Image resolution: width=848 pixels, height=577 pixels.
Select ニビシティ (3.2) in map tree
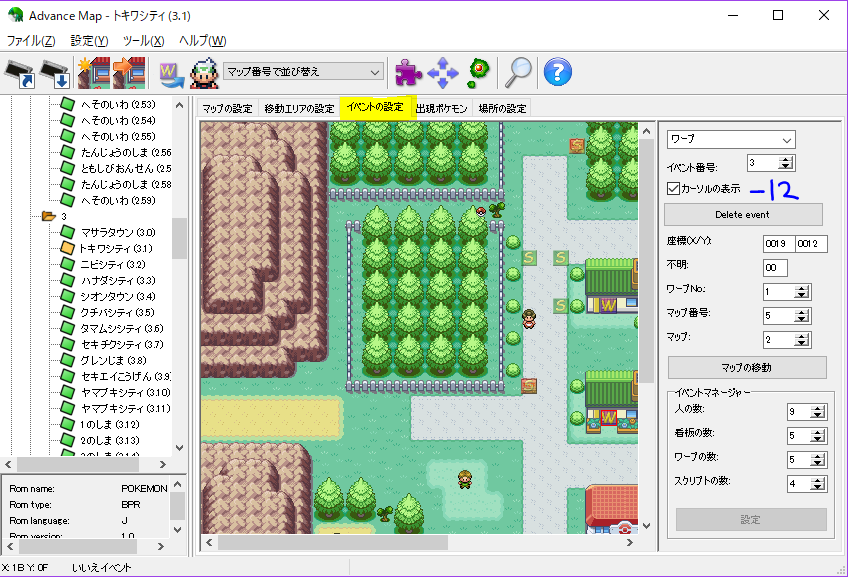112,264
